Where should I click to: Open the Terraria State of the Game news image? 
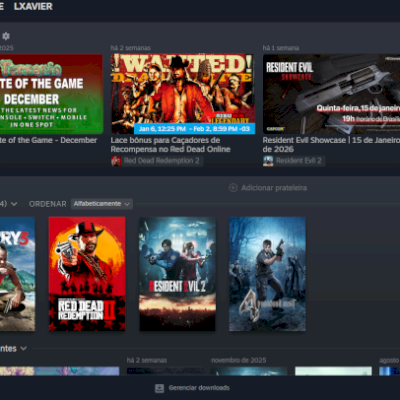[51, 94]
